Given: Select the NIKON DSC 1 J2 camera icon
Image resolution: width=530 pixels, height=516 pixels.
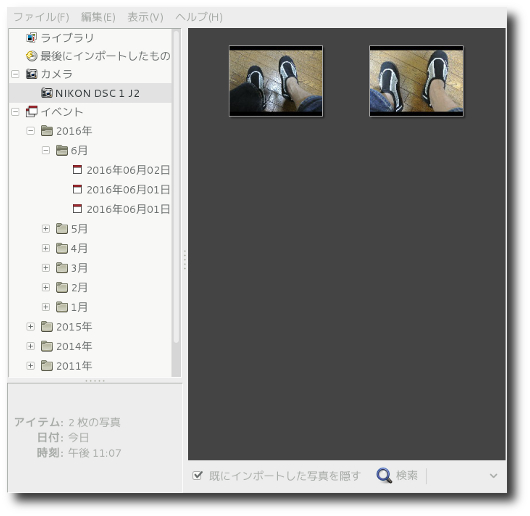Looking at the screenshot, I should tap(47, 93).
